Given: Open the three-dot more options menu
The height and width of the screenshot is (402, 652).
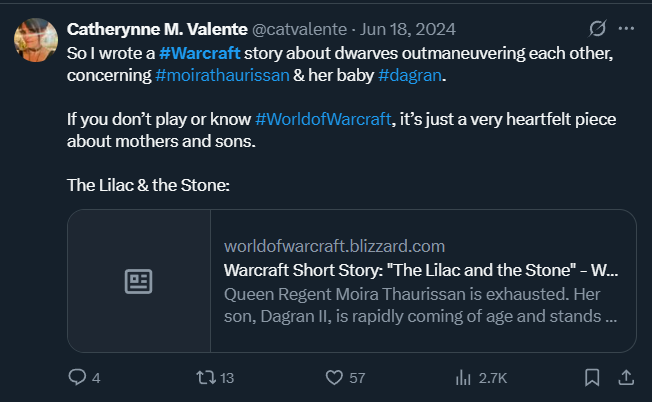Looking at the screenshot, I should [x=627, y=28].
